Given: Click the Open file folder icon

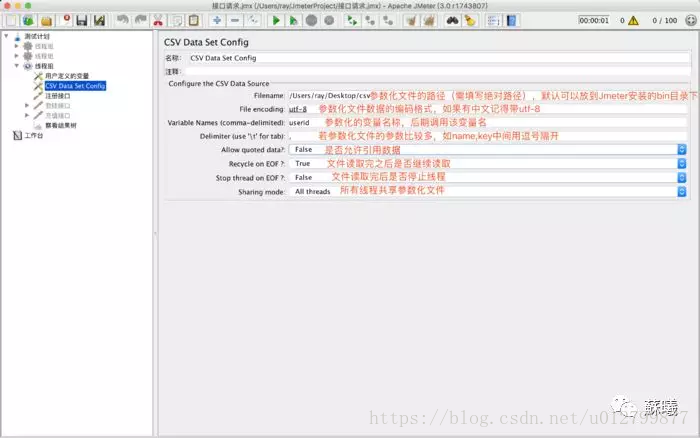Looking at the screenshot, I should tap(46, 21).
